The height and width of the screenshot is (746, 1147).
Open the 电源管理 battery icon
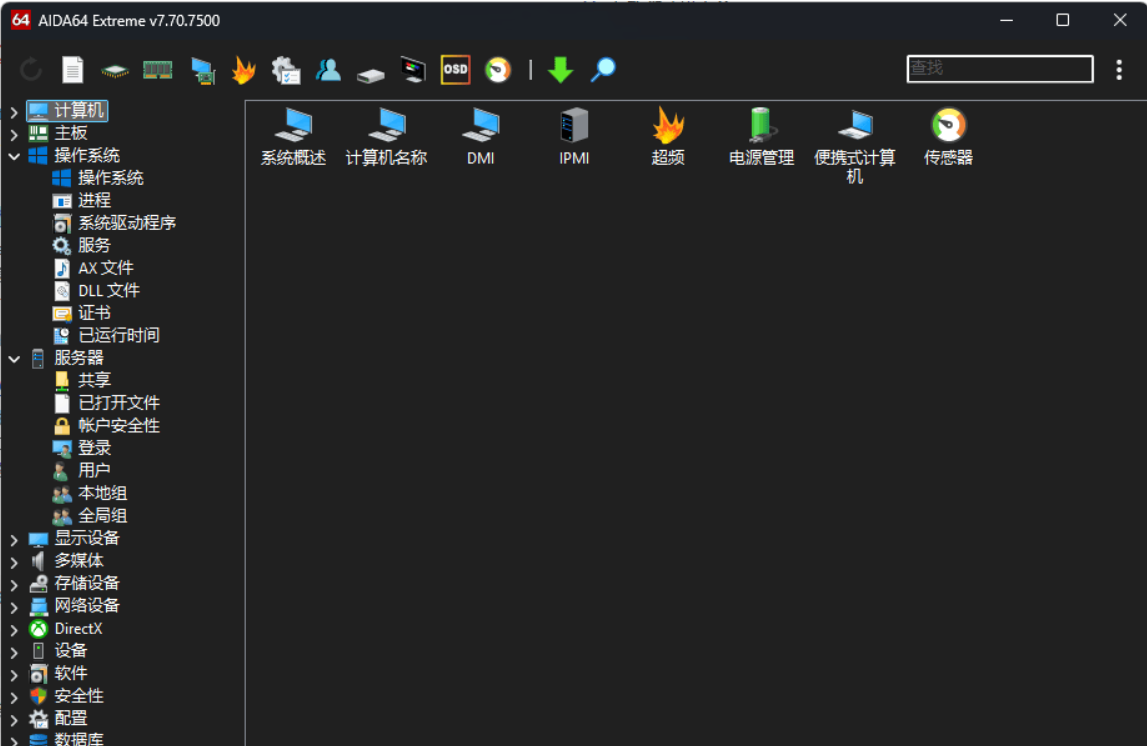coord(761,137)
